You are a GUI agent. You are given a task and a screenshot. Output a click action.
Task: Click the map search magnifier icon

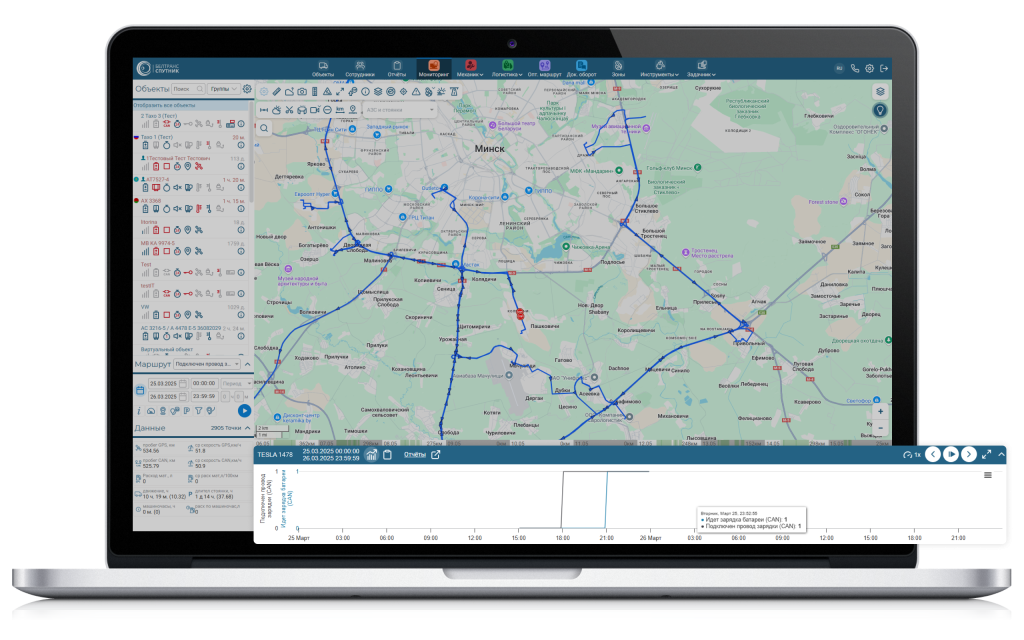(x=264, y=128)
